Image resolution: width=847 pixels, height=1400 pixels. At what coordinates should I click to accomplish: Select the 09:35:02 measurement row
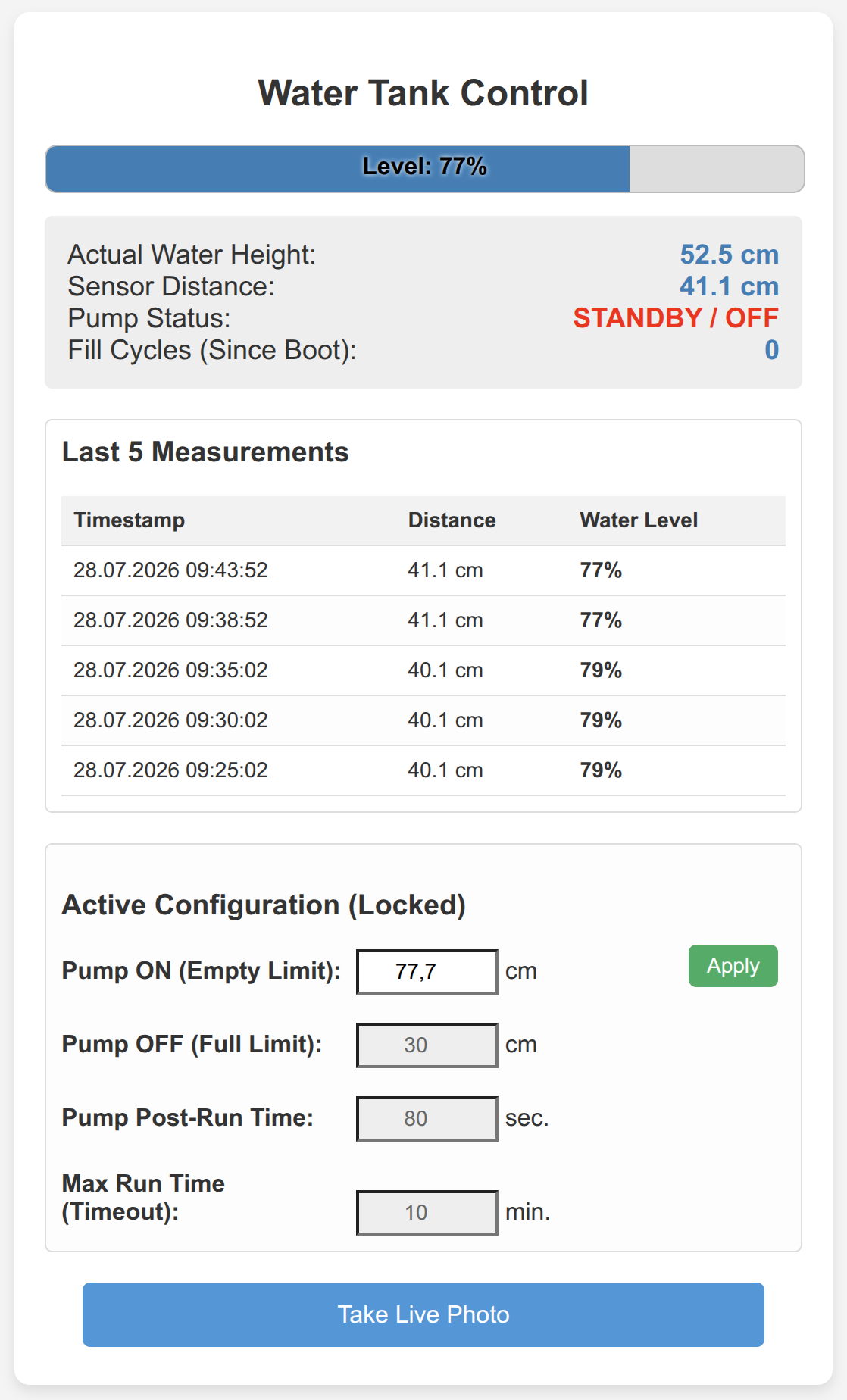pyautogui.click(x=423, y=670)
